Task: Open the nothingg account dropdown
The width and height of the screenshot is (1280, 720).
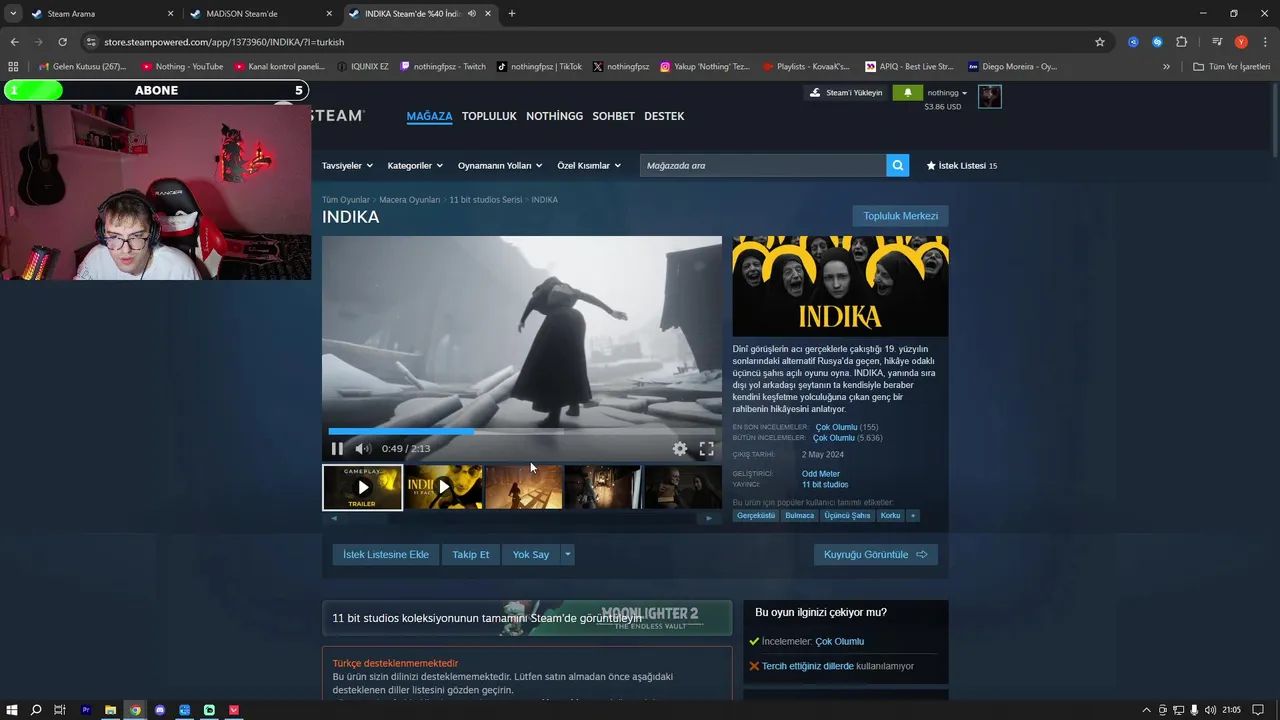Action: coord(947,92)
